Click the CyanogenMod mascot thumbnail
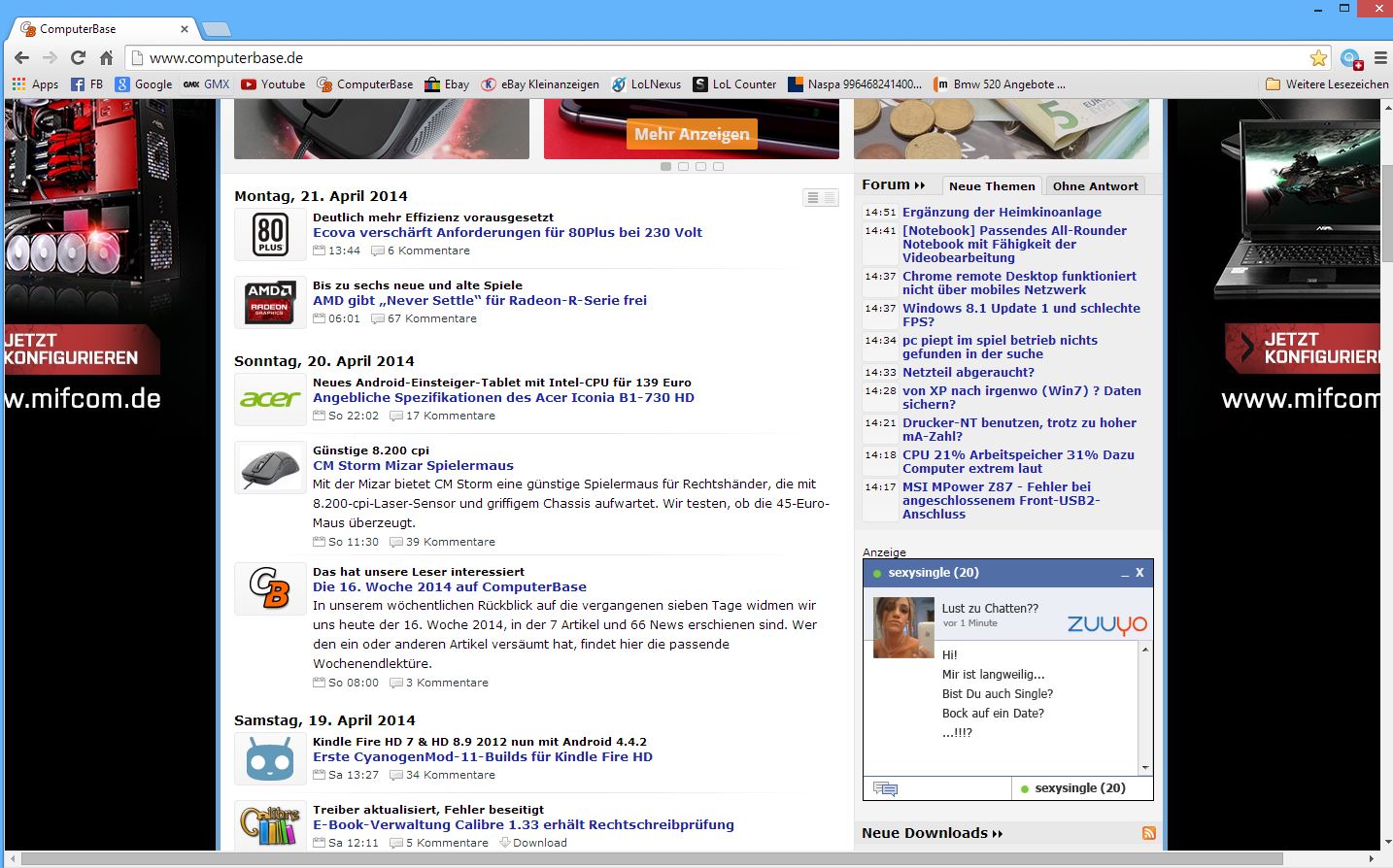Screen dimensions: 1393x868 click(x=271, y=759)
